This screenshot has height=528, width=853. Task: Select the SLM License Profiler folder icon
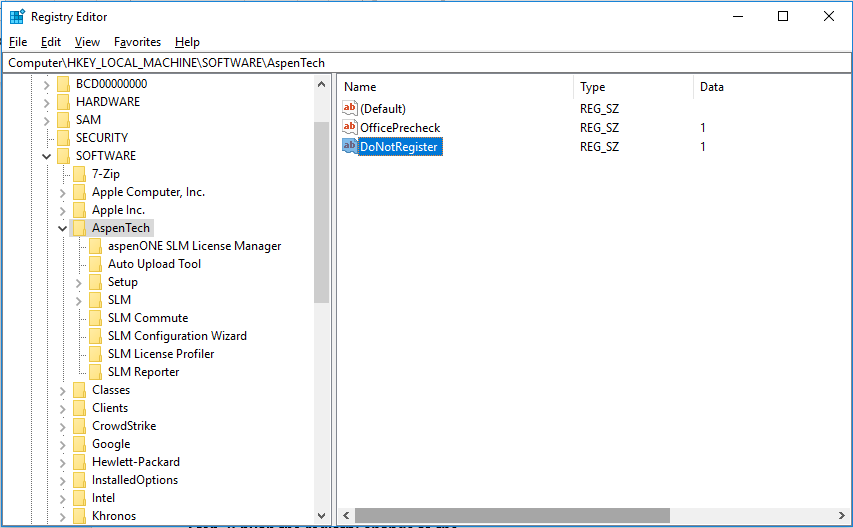point(96,354)
